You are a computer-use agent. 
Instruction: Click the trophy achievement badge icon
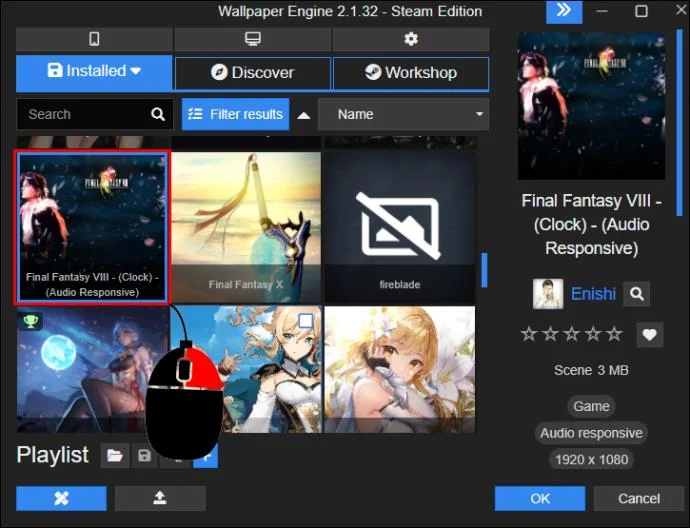click(30, 321)
